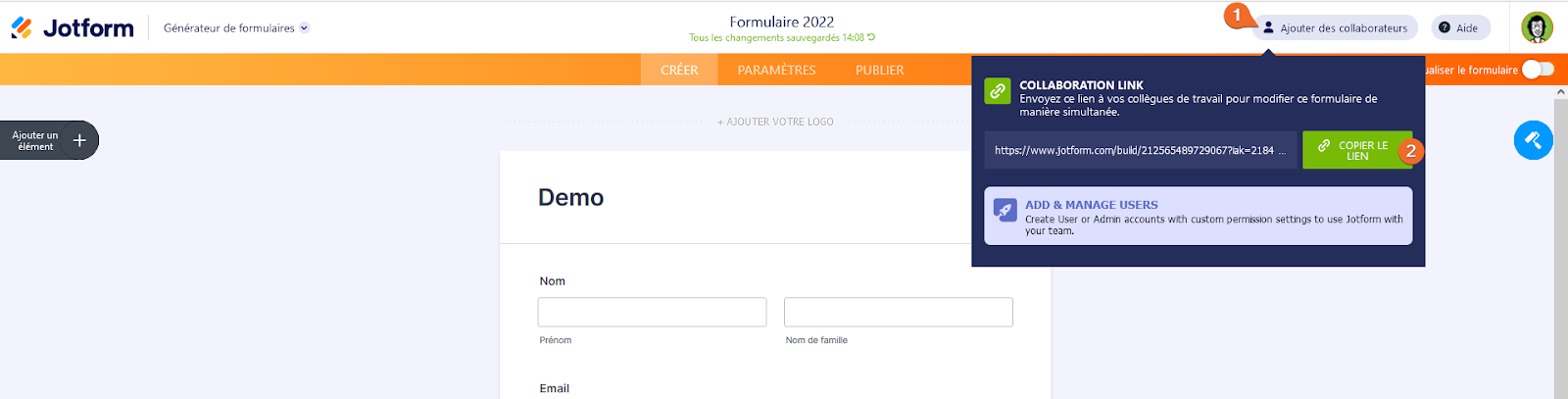Expand Générateur de formulaires dropdown

tap(304, 27)
